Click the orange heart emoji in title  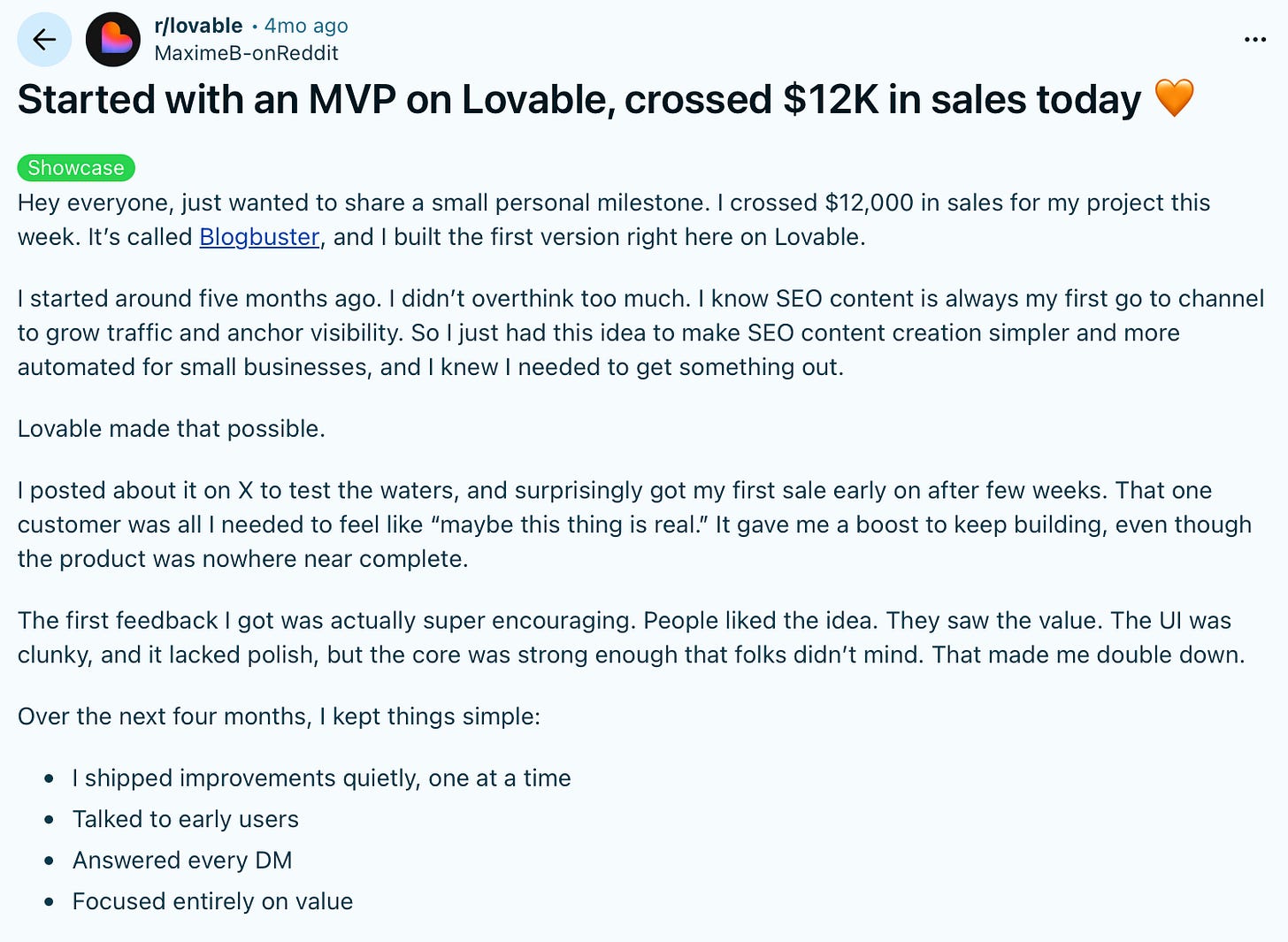(1175, 98)
